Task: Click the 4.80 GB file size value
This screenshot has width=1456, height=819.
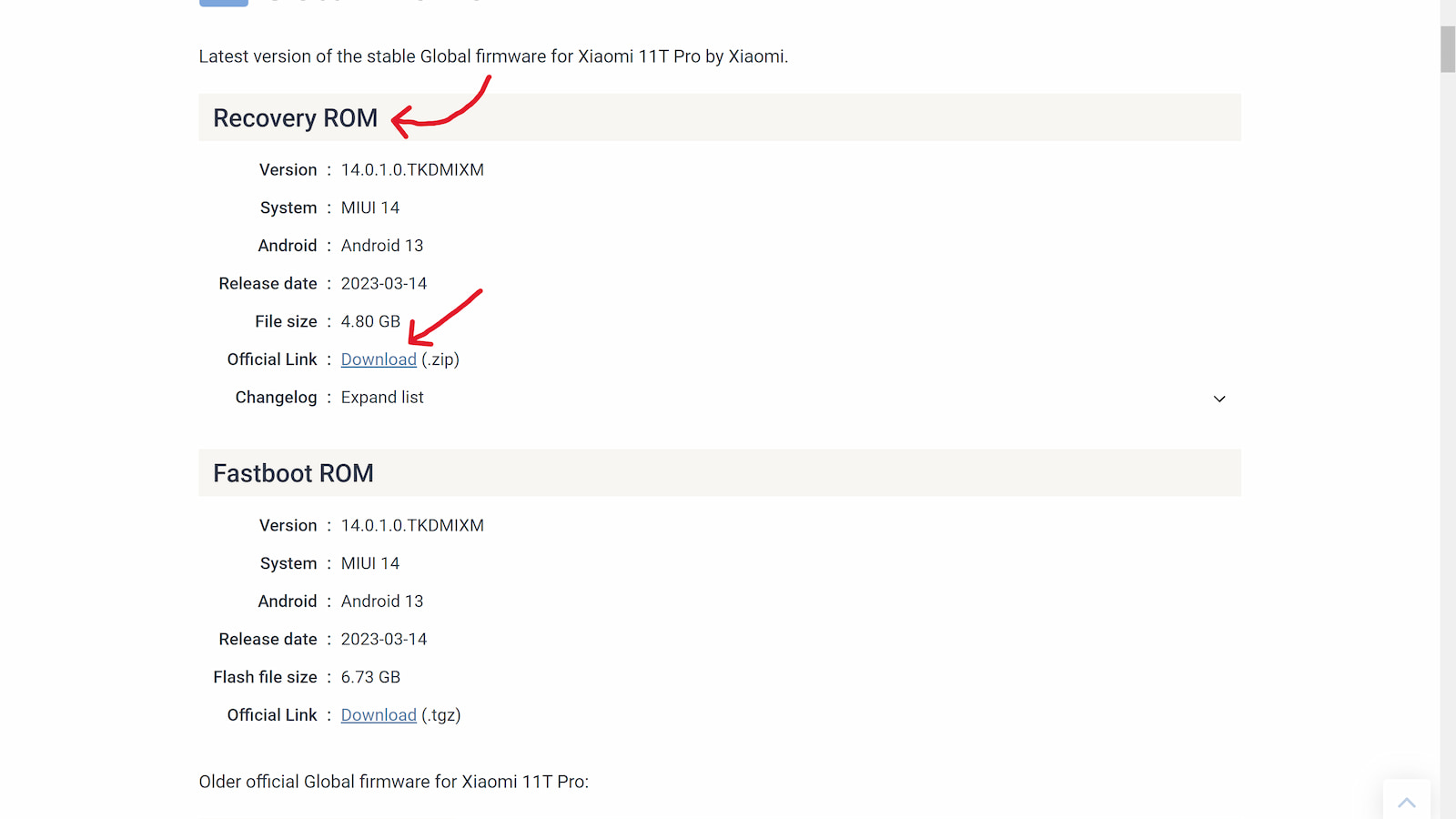Action: (370, 322)
